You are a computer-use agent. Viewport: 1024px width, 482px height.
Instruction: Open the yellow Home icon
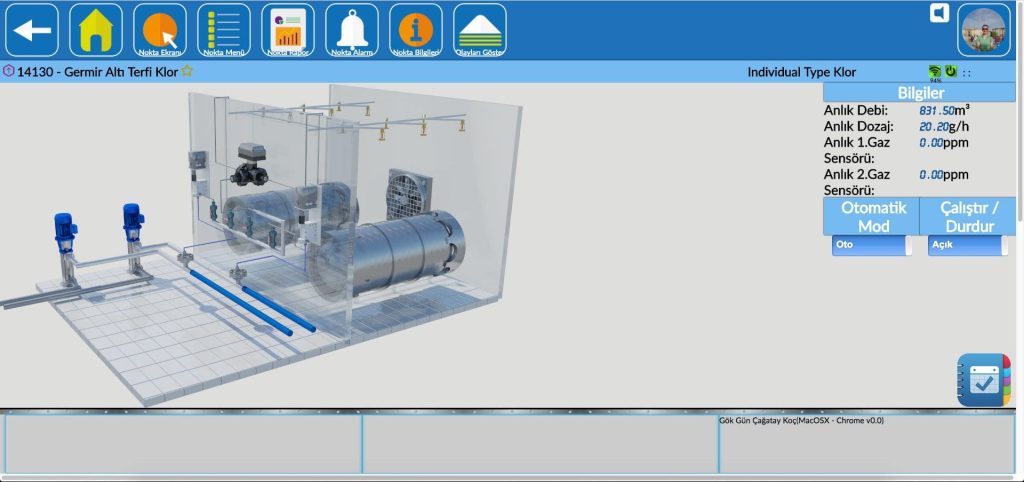[96, 31]
